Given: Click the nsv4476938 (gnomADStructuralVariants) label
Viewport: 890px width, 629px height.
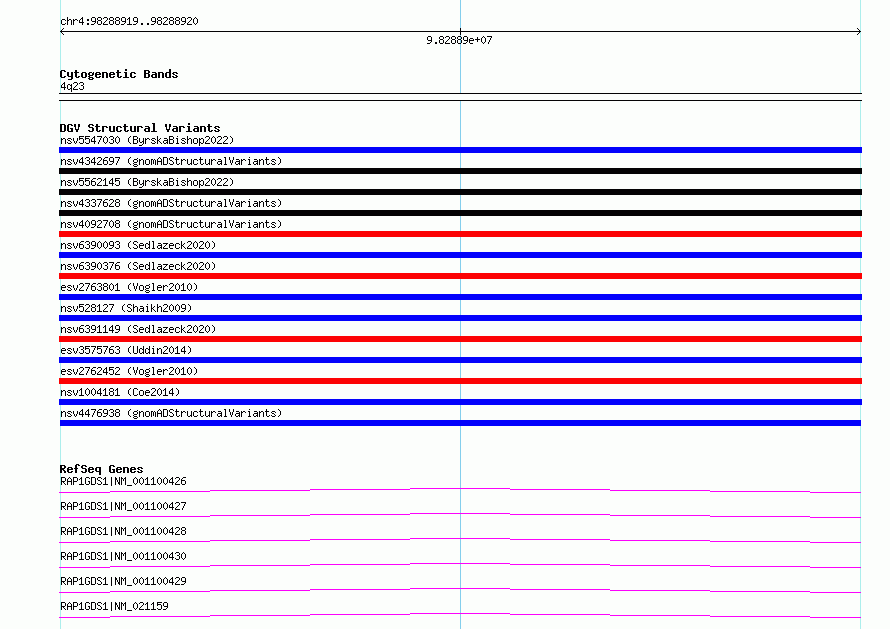Looking at the screenshot, I should (171, 413).
